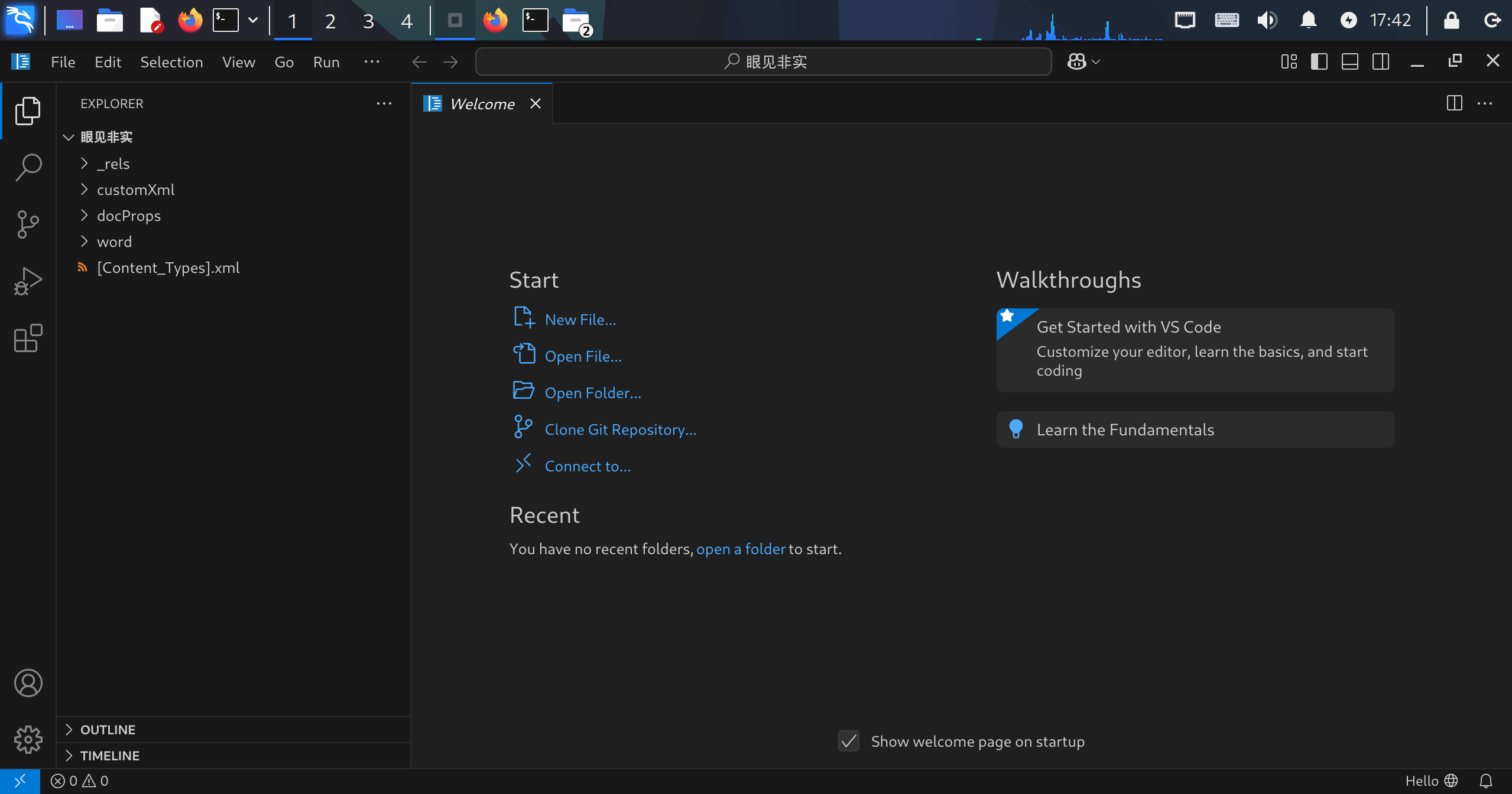Open the Selection menu
This screenshot has width=1512, height=794.
point(171,62)
